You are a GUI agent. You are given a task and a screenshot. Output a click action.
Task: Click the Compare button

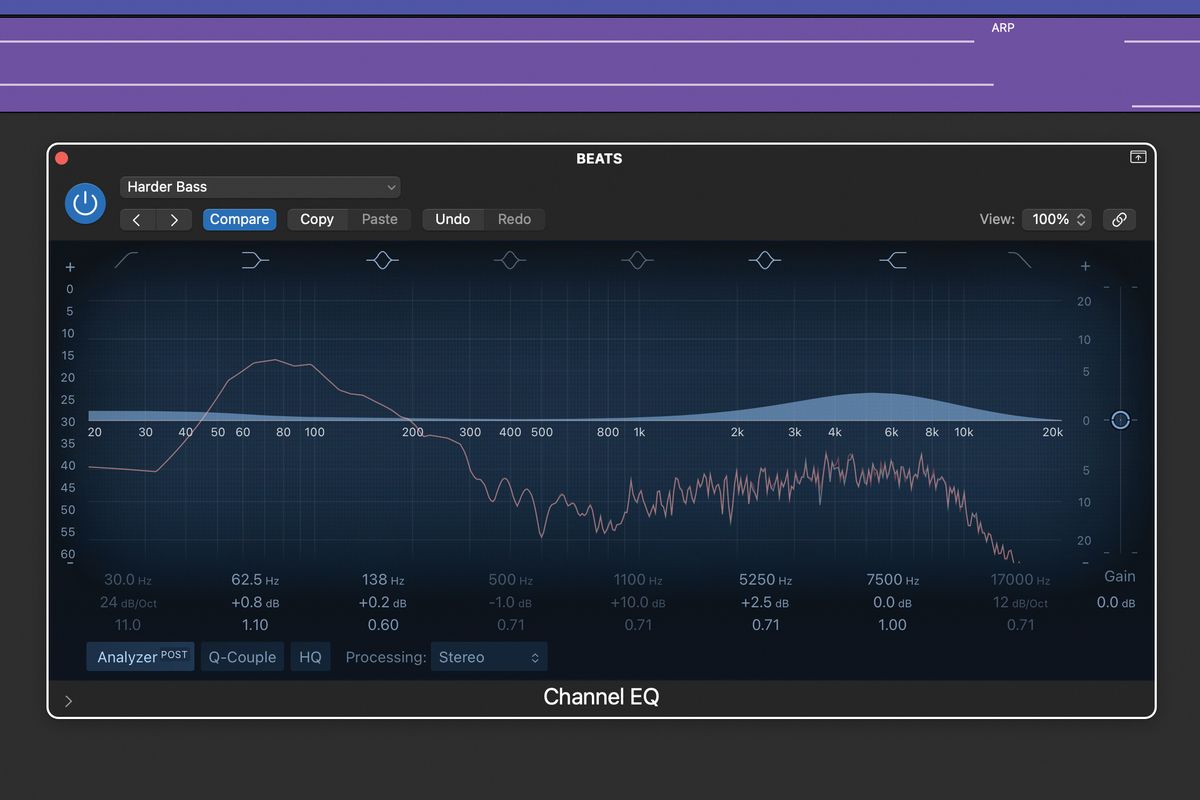click(239, 219)
